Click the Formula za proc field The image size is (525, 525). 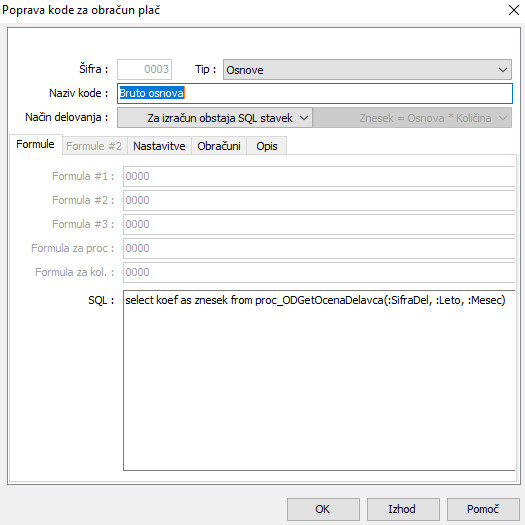point(319,248)
